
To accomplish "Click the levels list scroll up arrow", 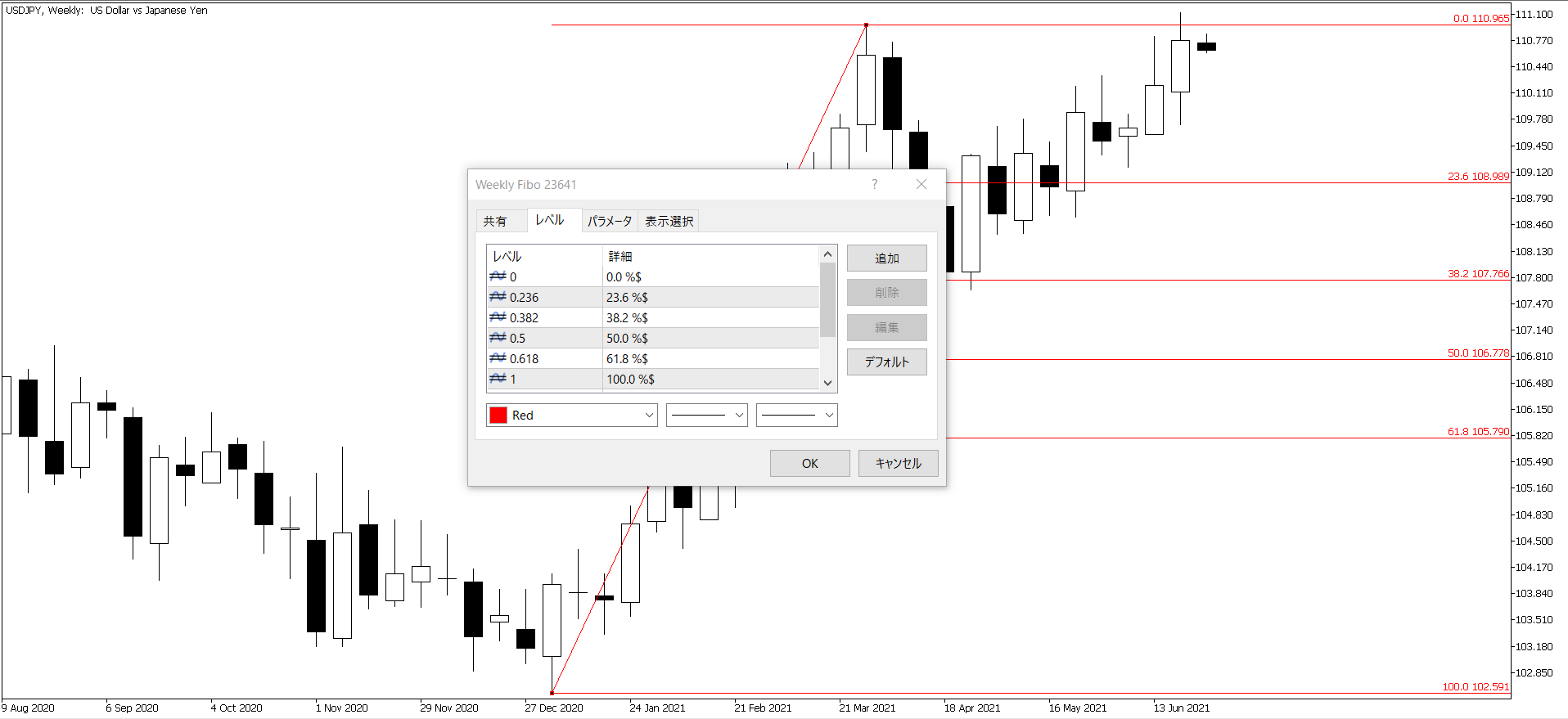I will [827, 254].
